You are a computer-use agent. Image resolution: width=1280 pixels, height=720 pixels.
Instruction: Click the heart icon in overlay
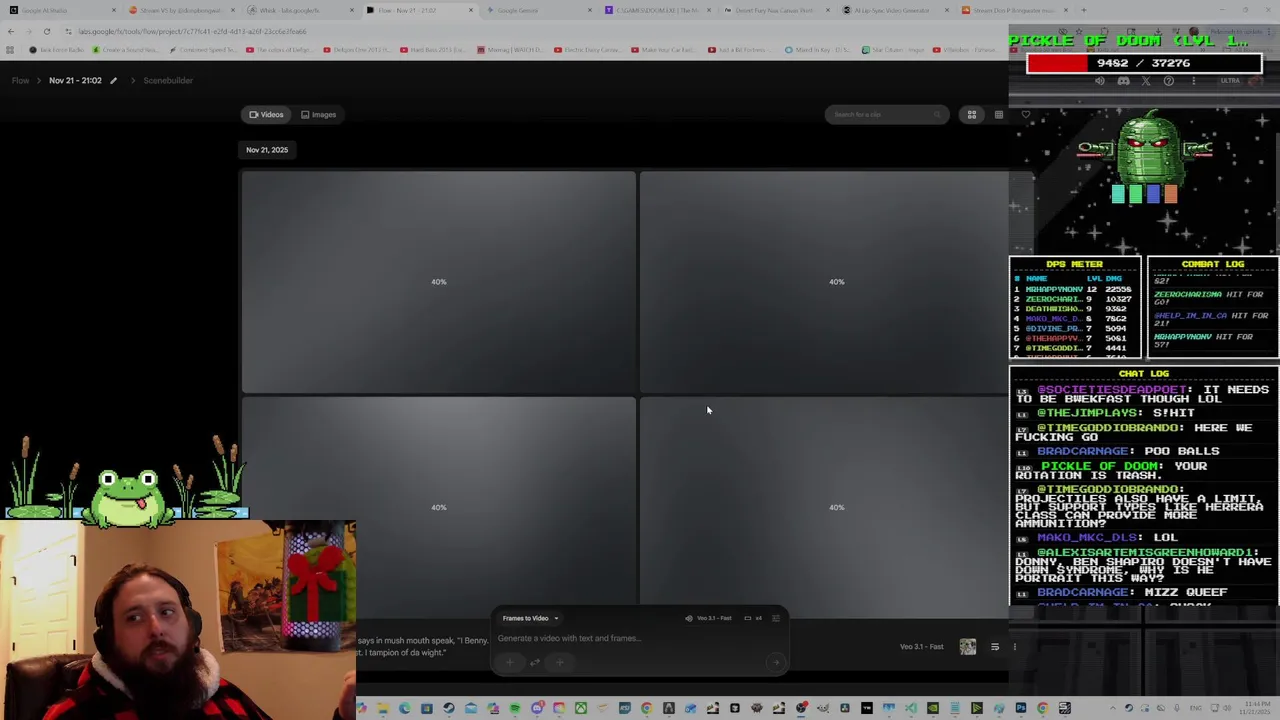tap(1025, 115)
